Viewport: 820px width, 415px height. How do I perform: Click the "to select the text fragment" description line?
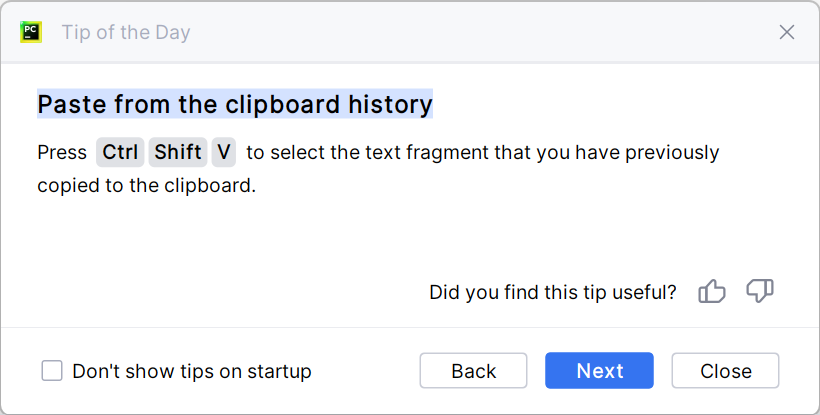click(x=482, y=153)
